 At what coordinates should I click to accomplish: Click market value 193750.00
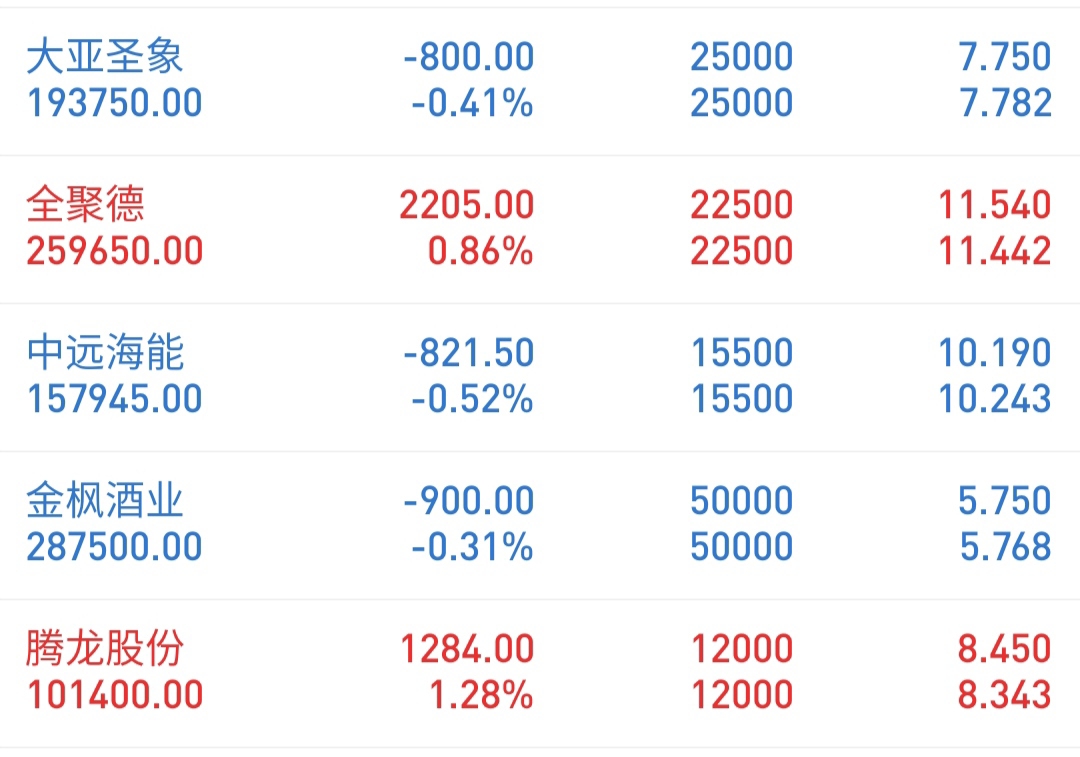pos(114,103)
